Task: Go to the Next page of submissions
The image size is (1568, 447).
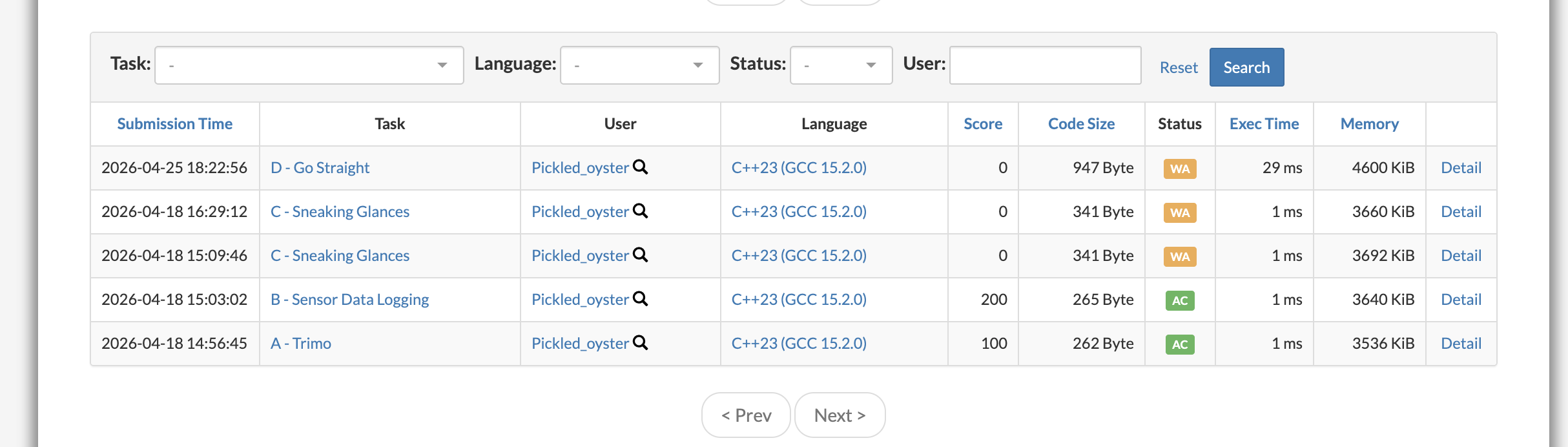Action: 840,415
